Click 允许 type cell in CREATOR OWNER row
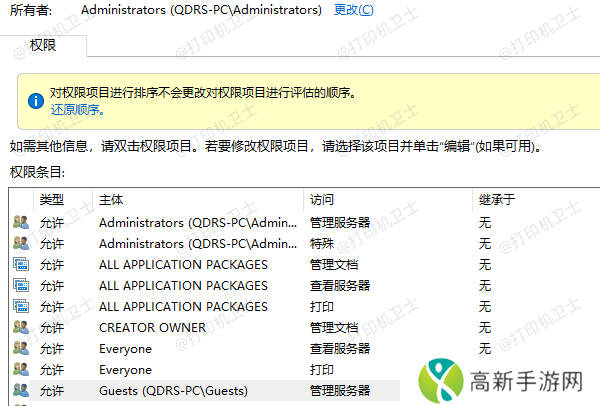The height and width of the screenshot is (406, 600). pyautogui.click(x=52, y=328)
